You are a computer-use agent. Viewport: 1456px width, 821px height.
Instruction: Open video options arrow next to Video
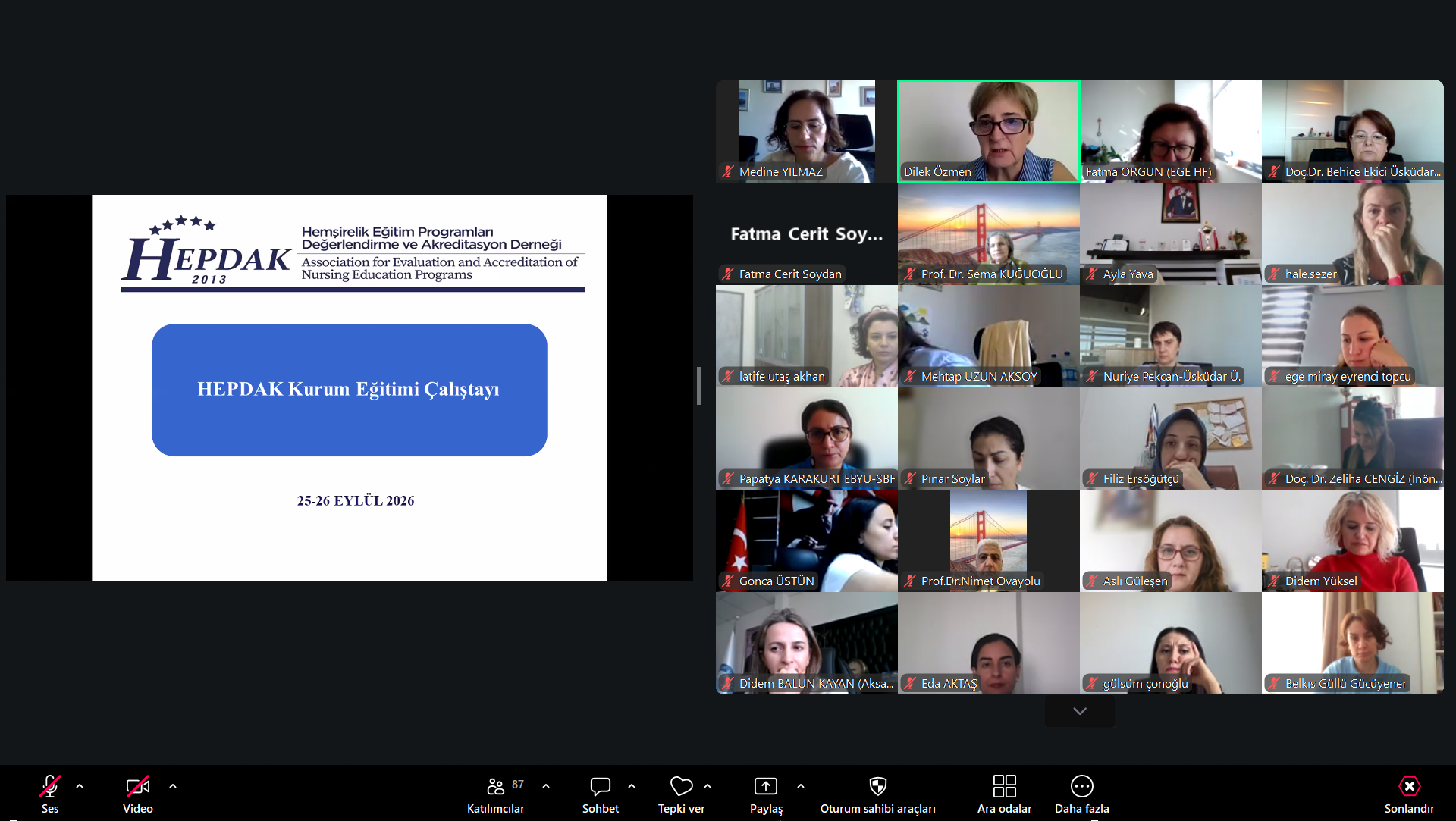tap(173, 786)
